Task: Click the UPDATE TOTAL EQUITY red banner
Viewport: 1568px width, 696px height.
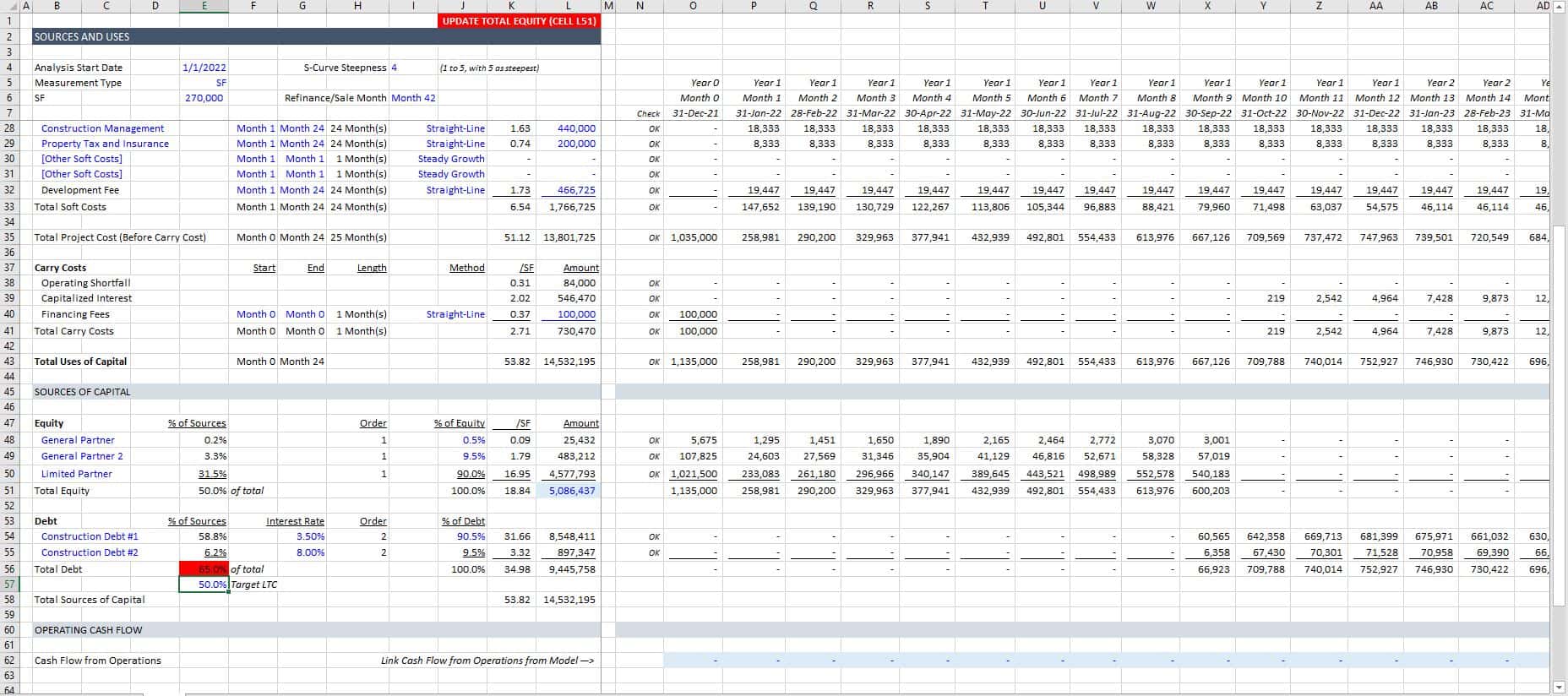Action: pyautogui.click(x=519, y=21)
